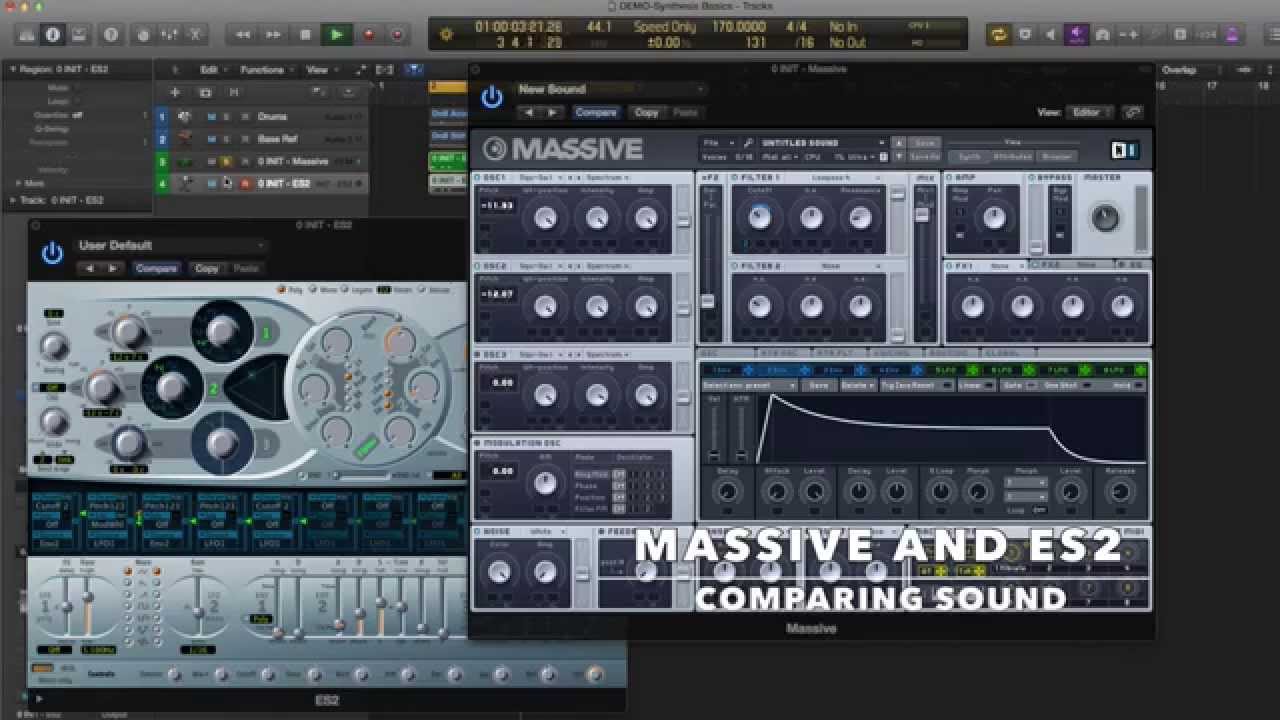Open the View Editor dropdown in Massive window
Viewport: 1280px width, 720px height.
[1089, 112]
